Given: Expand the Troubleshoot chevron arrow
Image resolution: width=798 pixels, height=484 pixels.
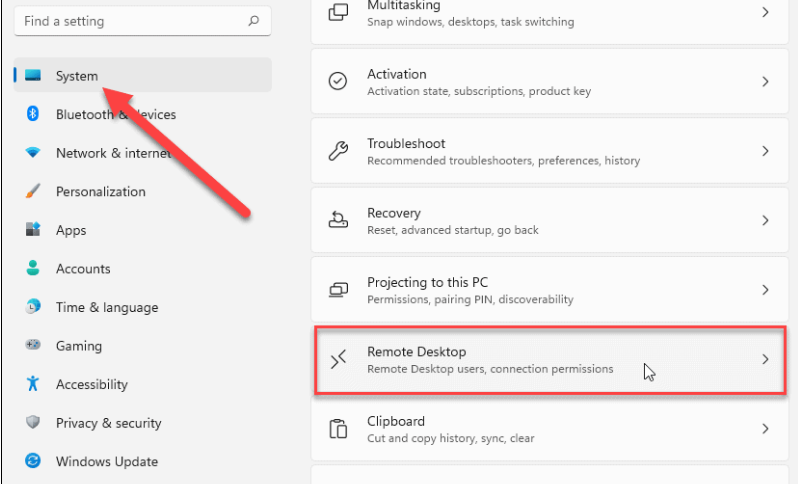Looking at the screenshot, I should click(765, 151).
